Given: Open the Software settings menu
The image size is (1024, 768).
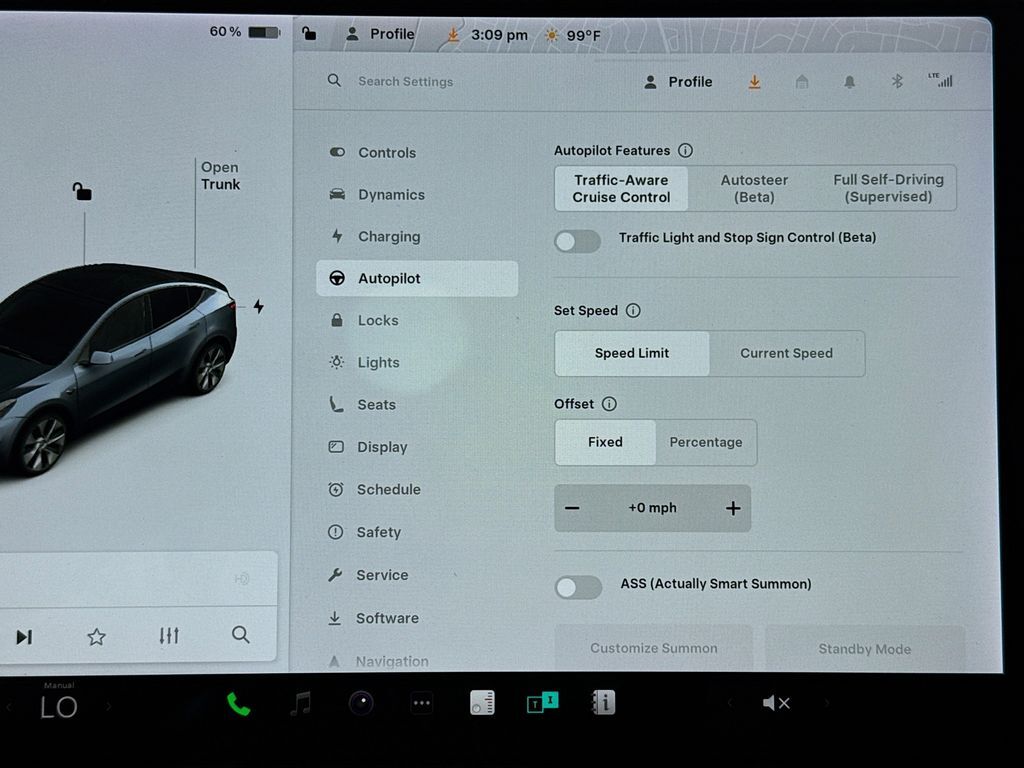Looking at the screenshot, I should (387, 618).
